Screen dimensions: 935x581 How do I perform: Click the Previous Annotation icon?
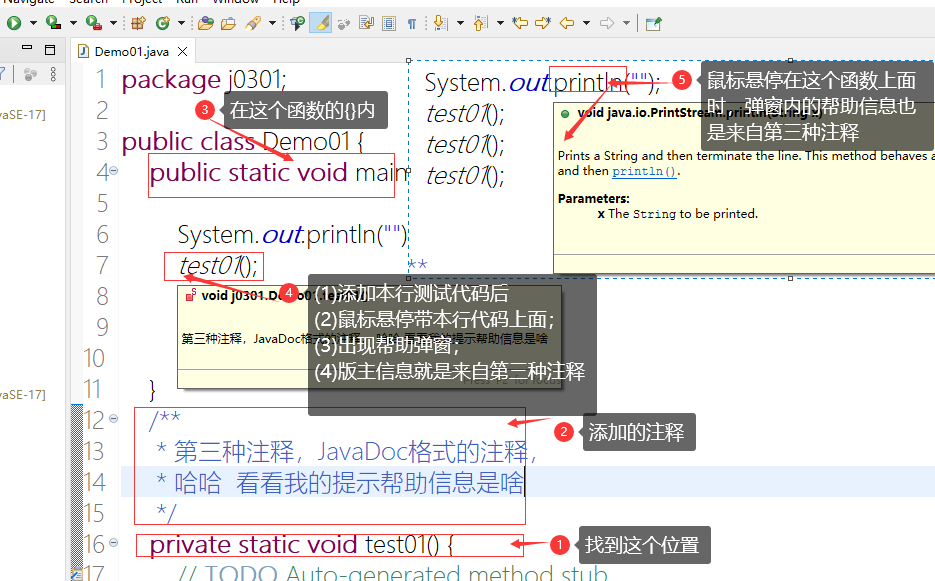(481, 23)
